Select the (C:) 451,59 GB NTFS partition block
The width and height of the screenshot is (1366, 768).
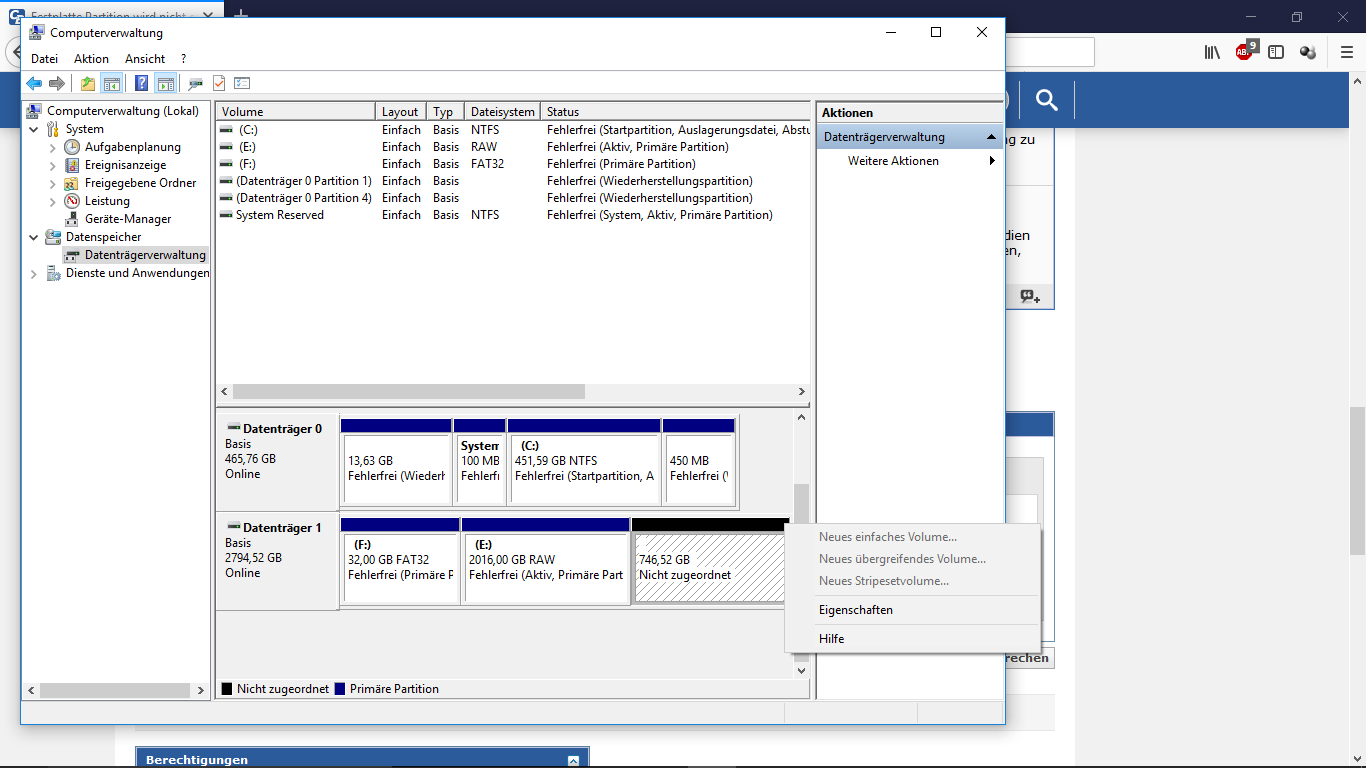[x=584, y=462]
